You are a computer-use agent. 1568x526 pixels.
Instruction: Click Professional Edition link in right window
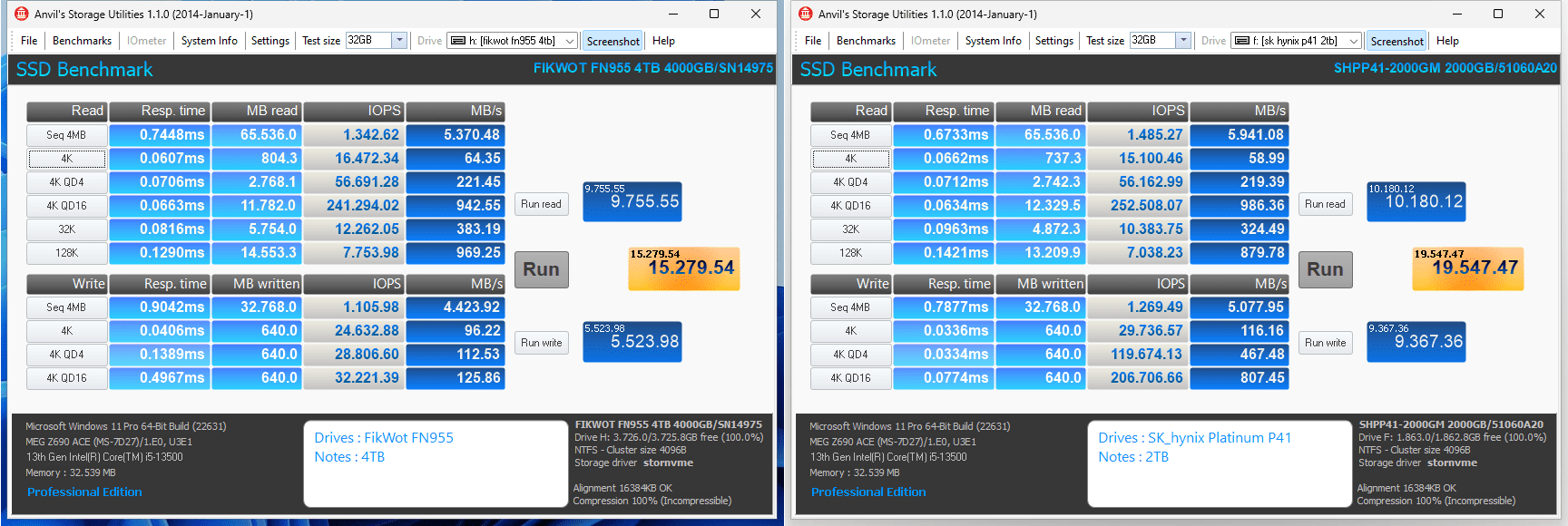tap(868, 492)
